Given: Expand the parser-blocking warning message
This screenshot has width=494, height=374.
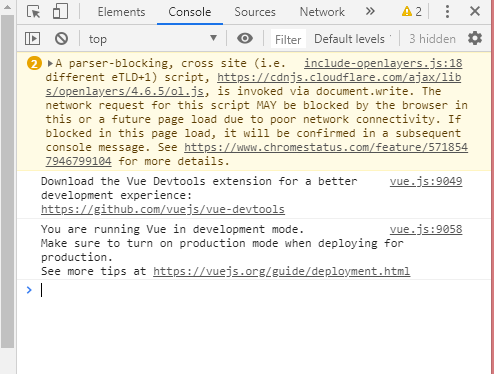Looking at the screenshot, I should pyautogui.click(x=50, y=63).
